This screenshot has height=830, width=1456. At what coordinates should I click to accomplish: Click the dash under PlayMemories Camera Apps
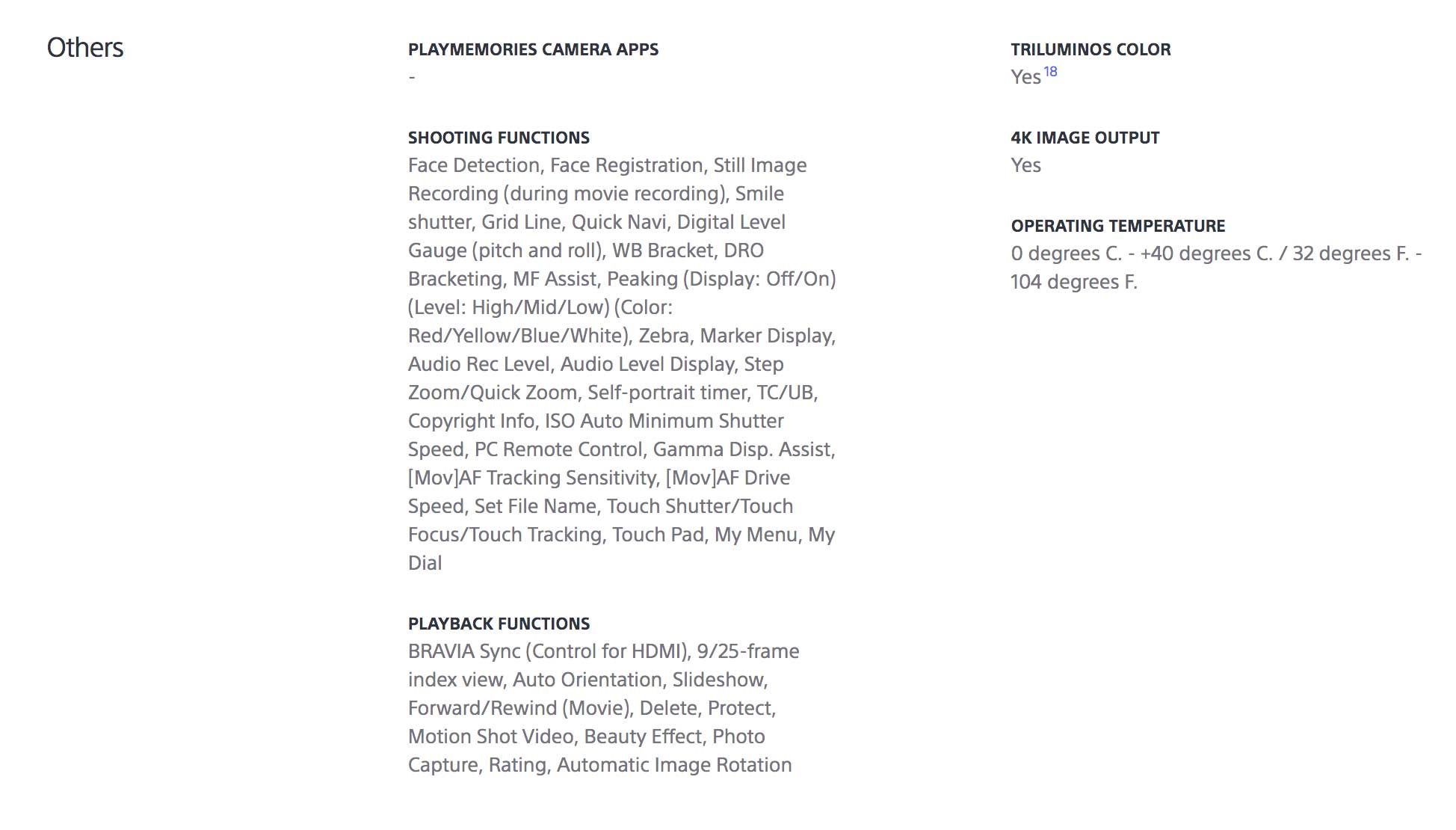[412, 77]
